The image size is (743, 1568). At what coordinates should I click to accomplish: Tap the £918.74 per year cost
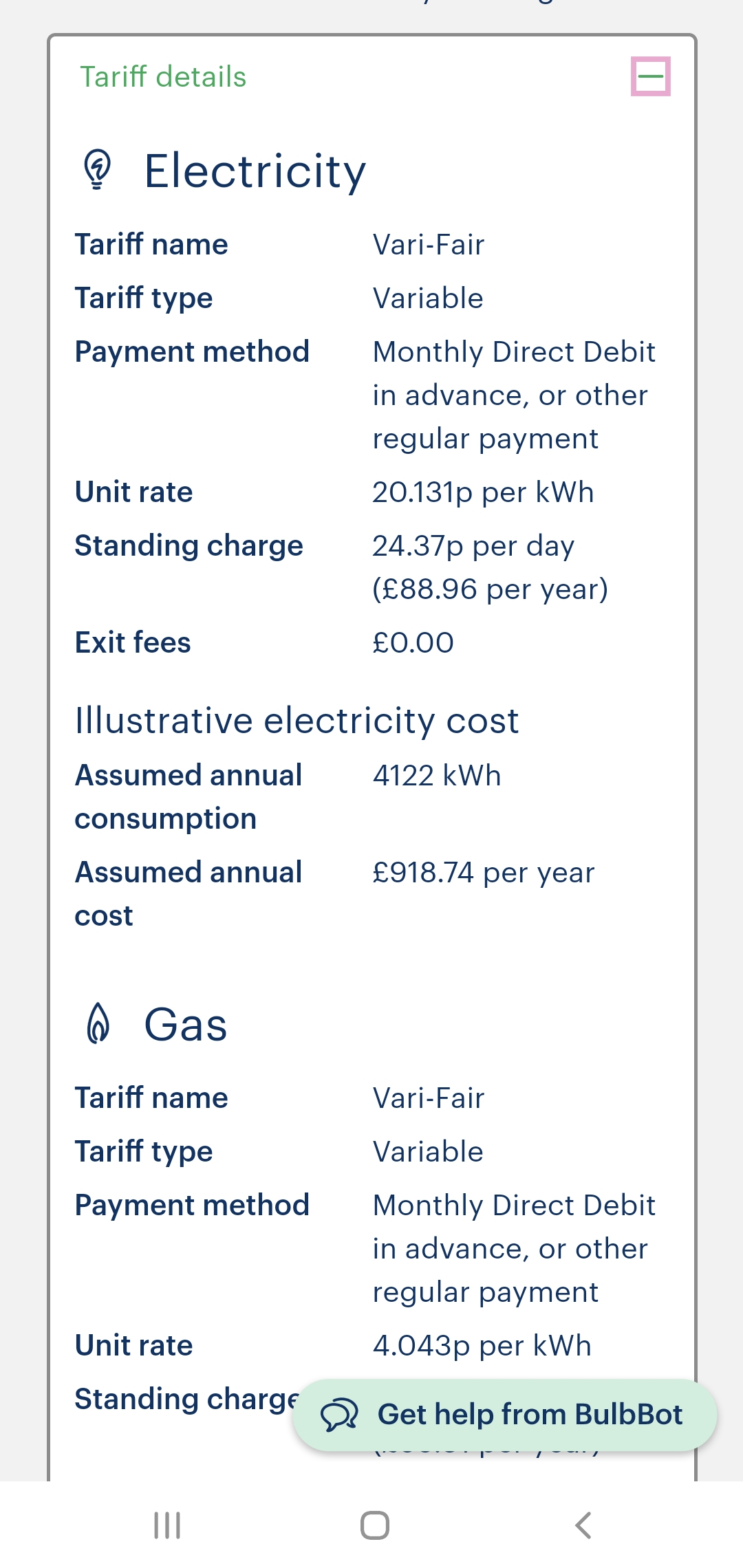tap(483, 873)
